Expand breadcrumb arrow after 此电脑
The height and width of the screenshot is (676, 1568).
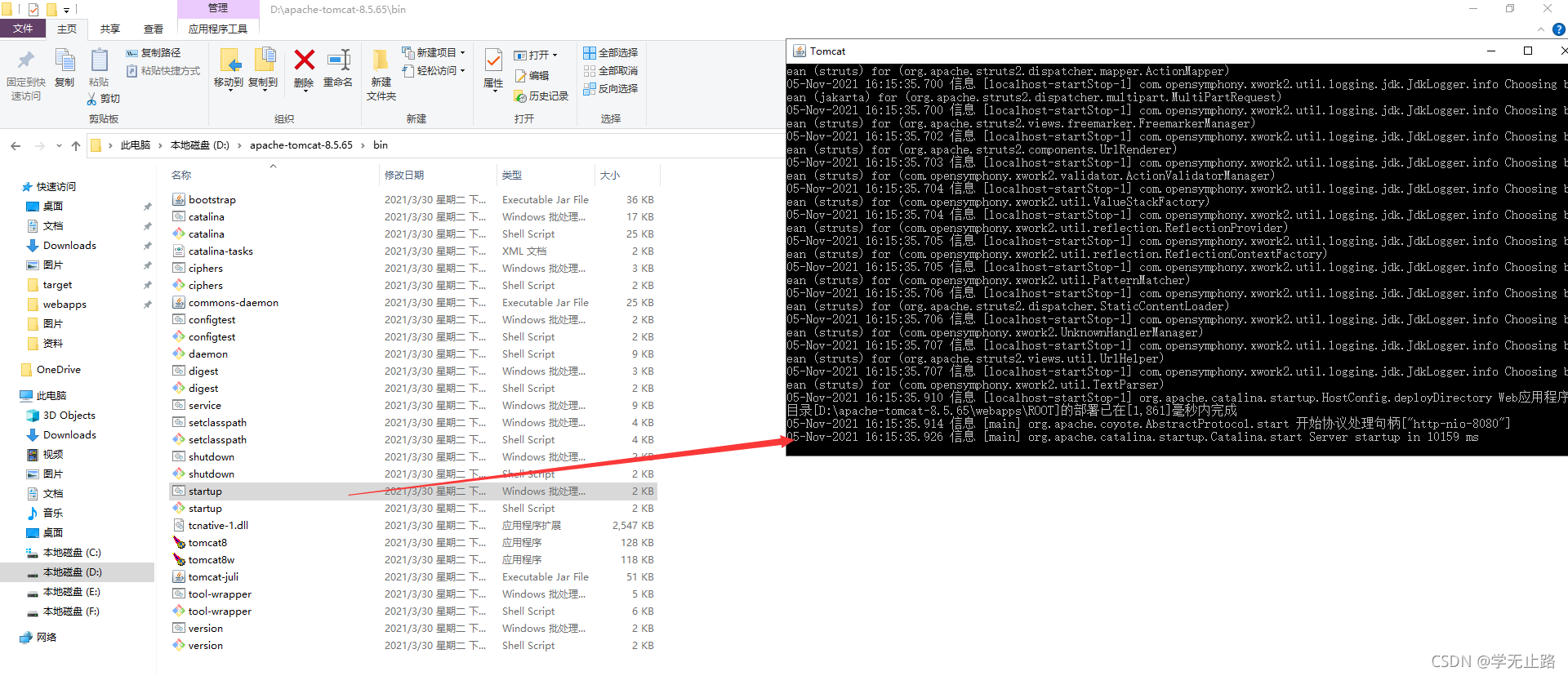[160, 145]
